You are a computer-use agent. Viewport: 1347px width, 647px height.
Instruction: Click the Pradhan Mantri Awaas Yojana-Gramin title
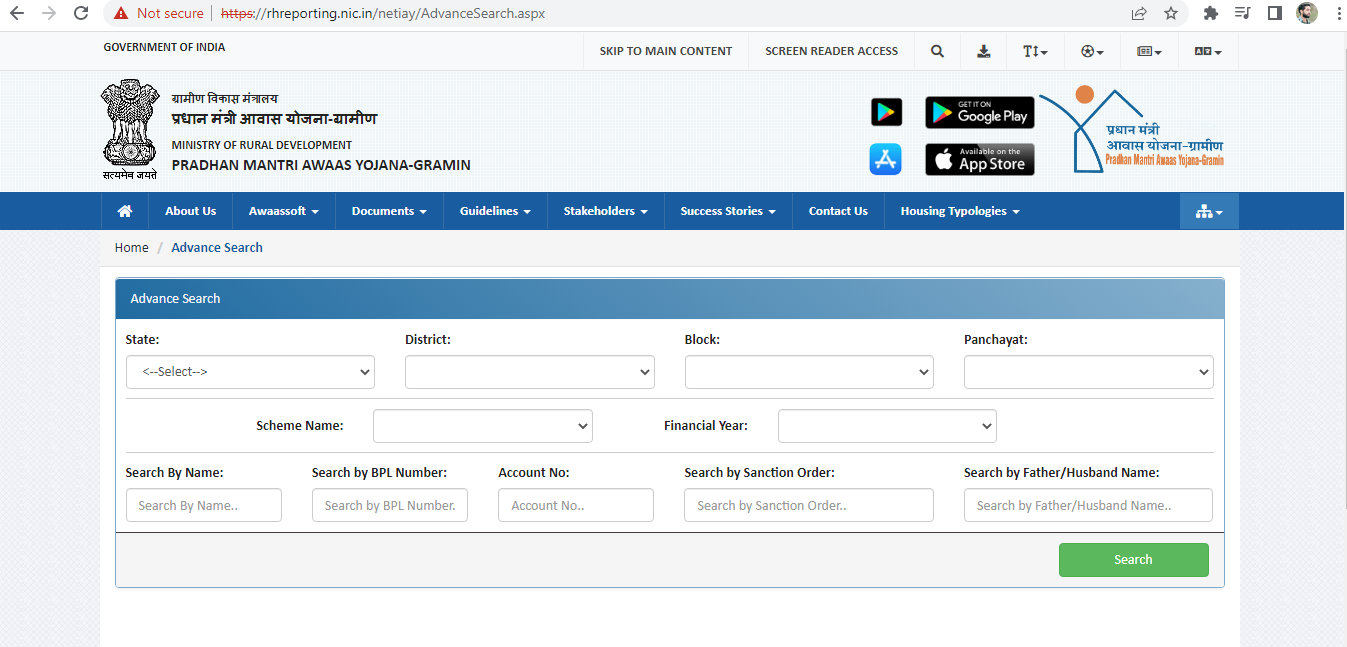[321, 165]
